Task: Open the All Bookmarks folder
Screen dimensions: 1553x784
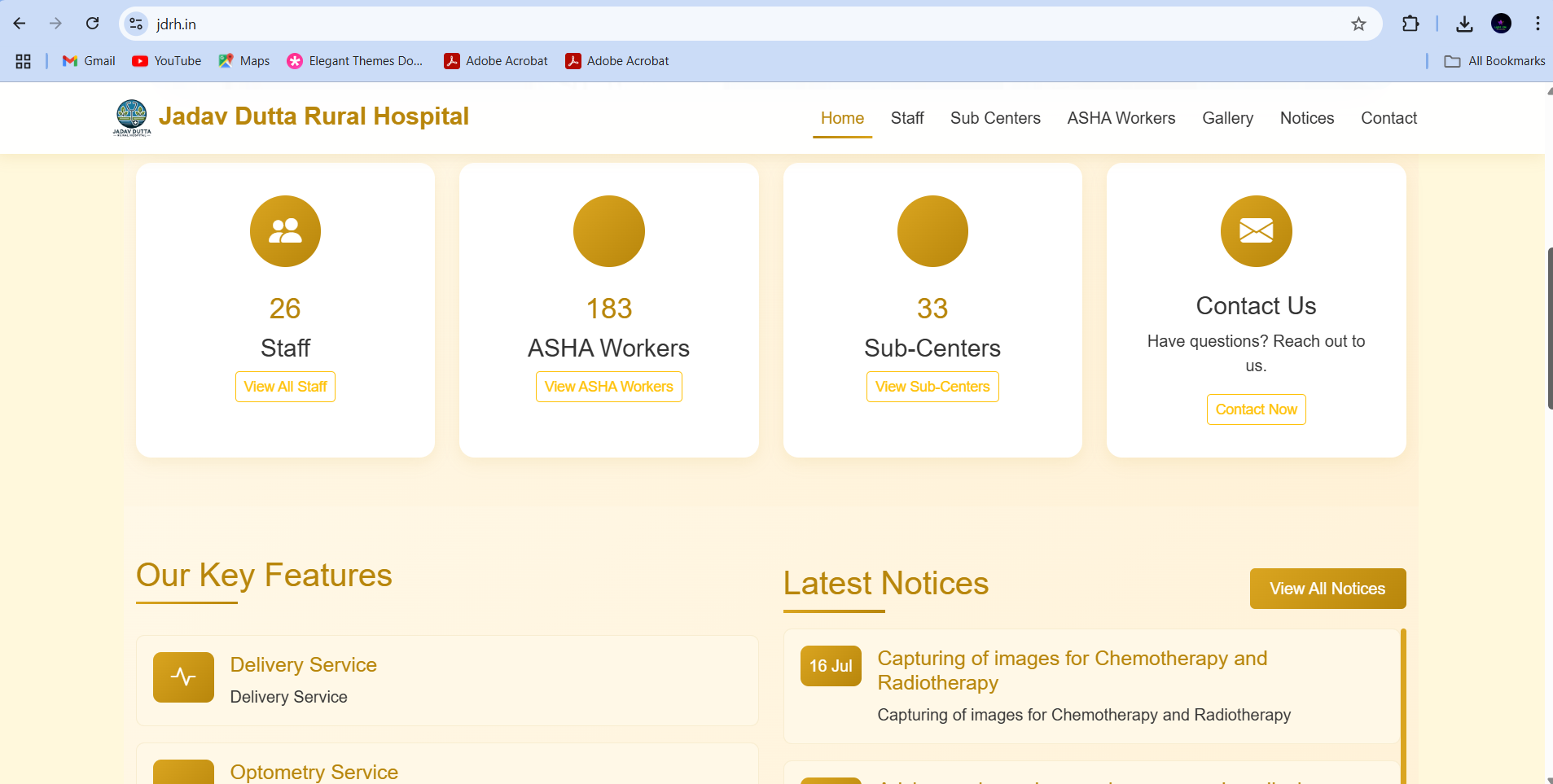Action: coord(1494,61)
